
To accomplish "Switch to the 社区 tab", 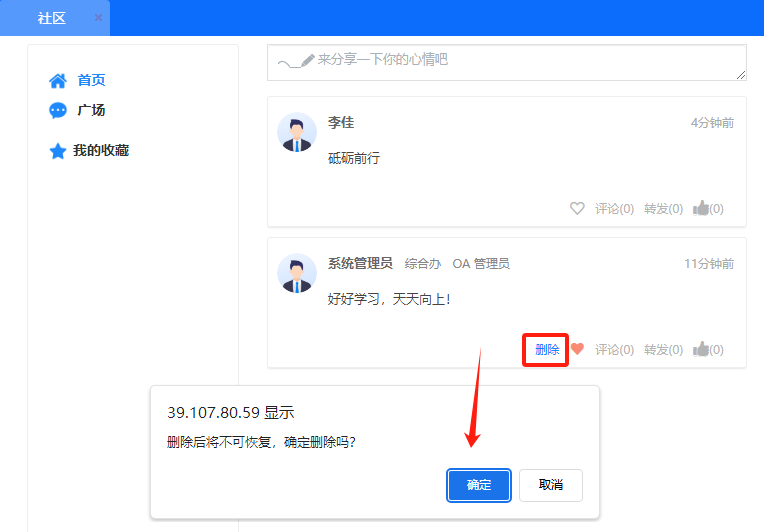I will click(x=52, y=18).
